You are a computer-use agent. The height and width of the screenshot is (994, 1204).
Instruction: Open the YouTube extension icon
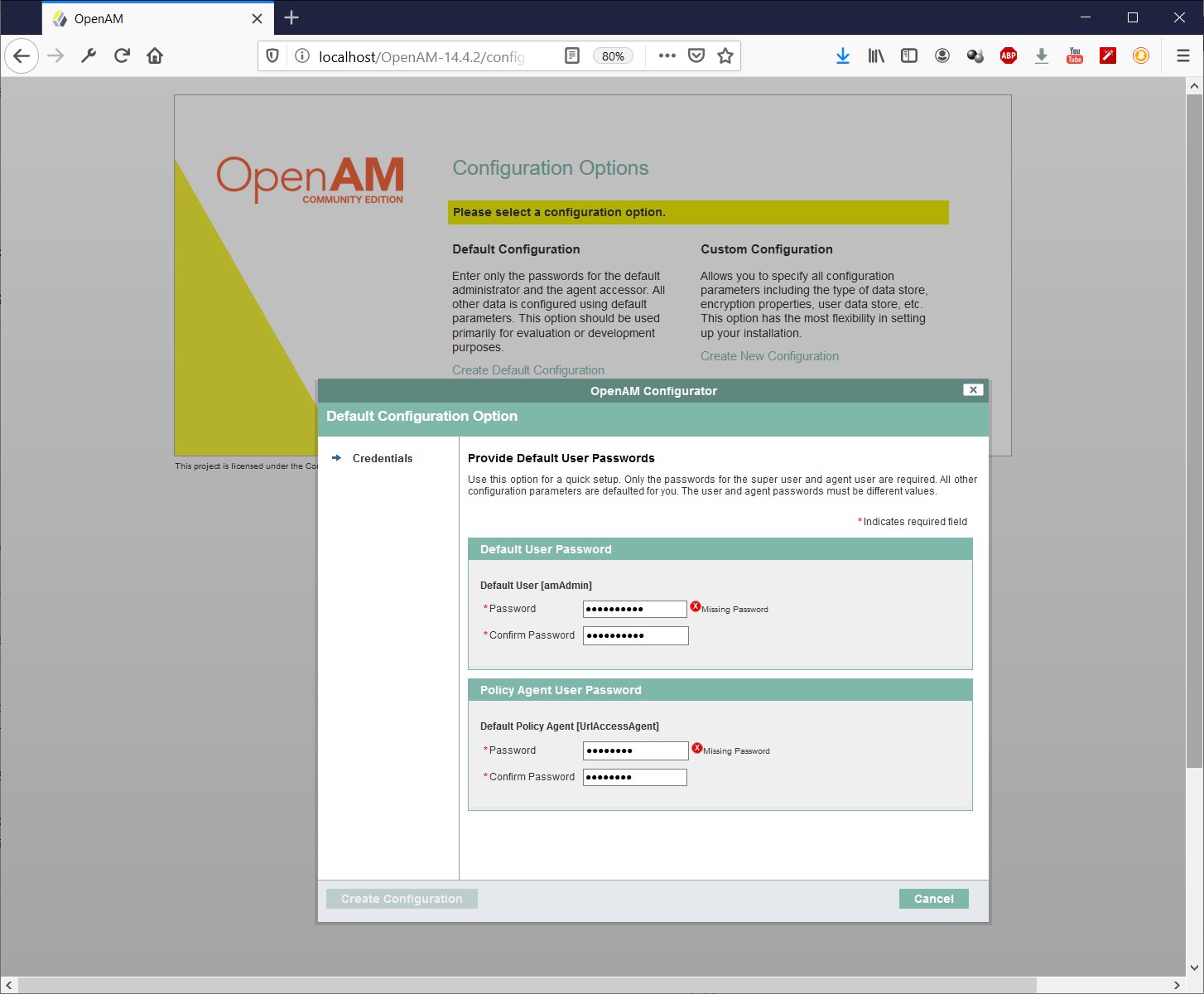(1075, 55)
